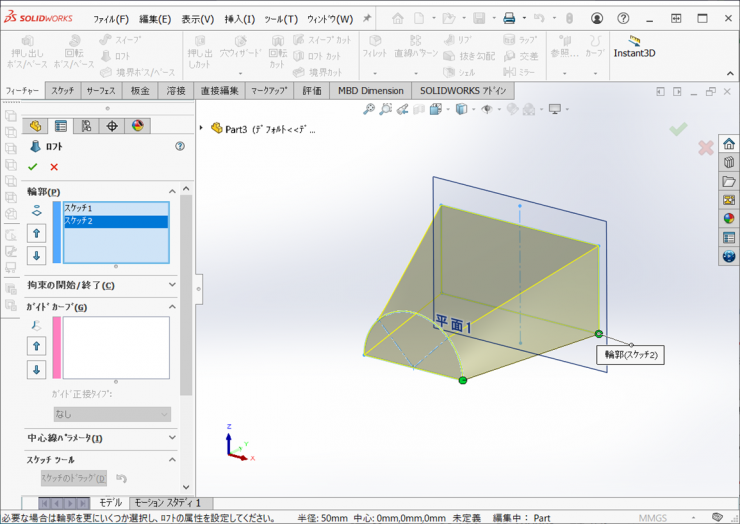Click the 輪郭(スケッチ2) callout label
This screenshot has height=524, width=740.
[631, 355]
